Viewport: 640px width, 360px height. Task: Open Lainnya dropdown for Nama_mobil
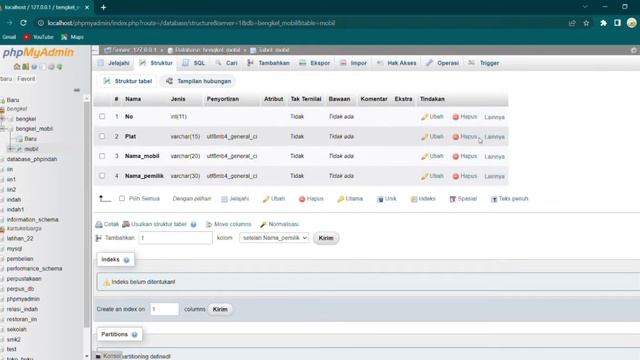click(x=494, y=157)
